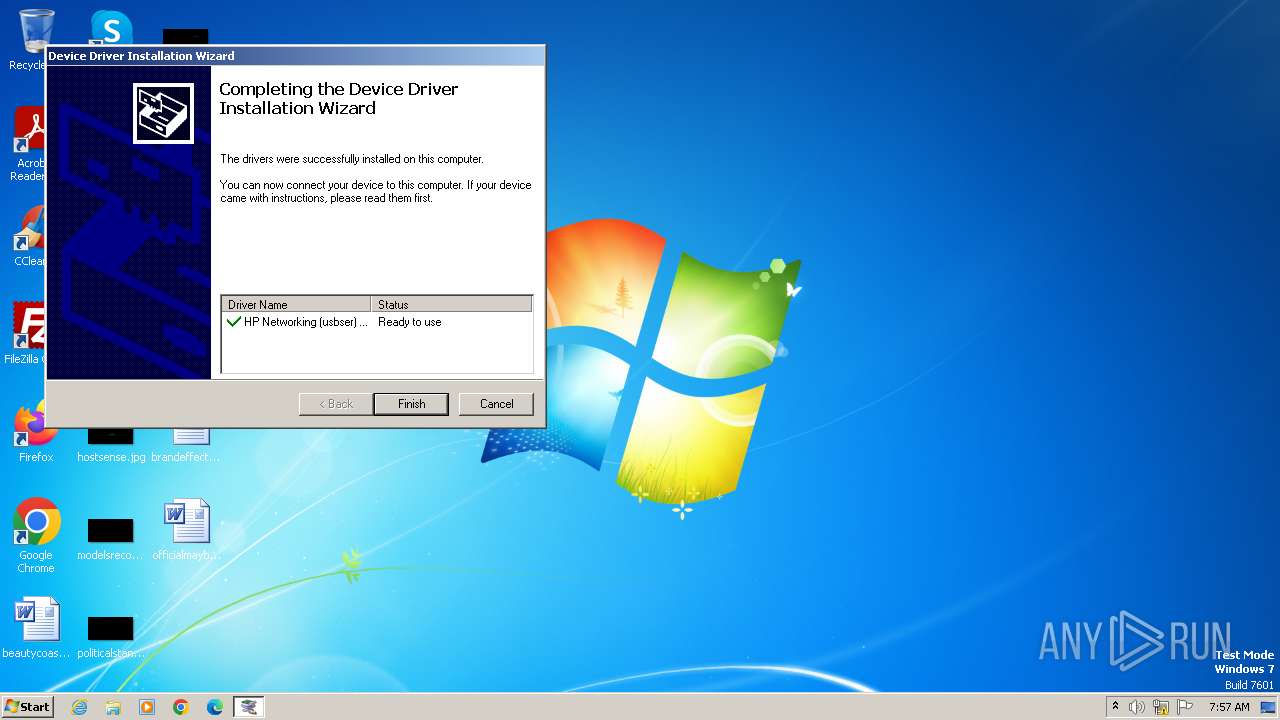Show hidden system tray icons
This screenshot has width=1280, height=720.
click(1115, 707)
